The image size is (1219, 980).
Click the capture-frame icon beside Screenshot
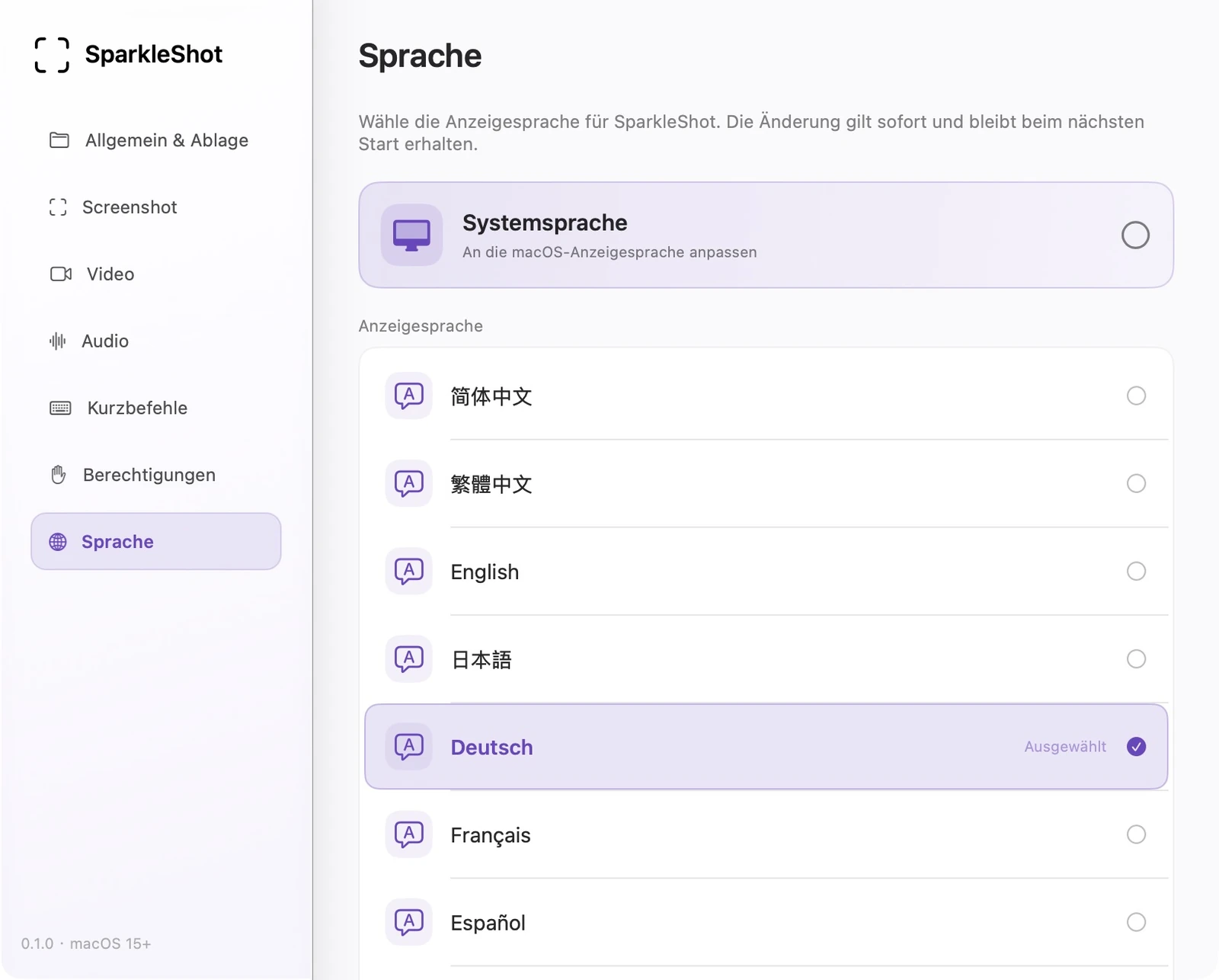coord(58,207)
